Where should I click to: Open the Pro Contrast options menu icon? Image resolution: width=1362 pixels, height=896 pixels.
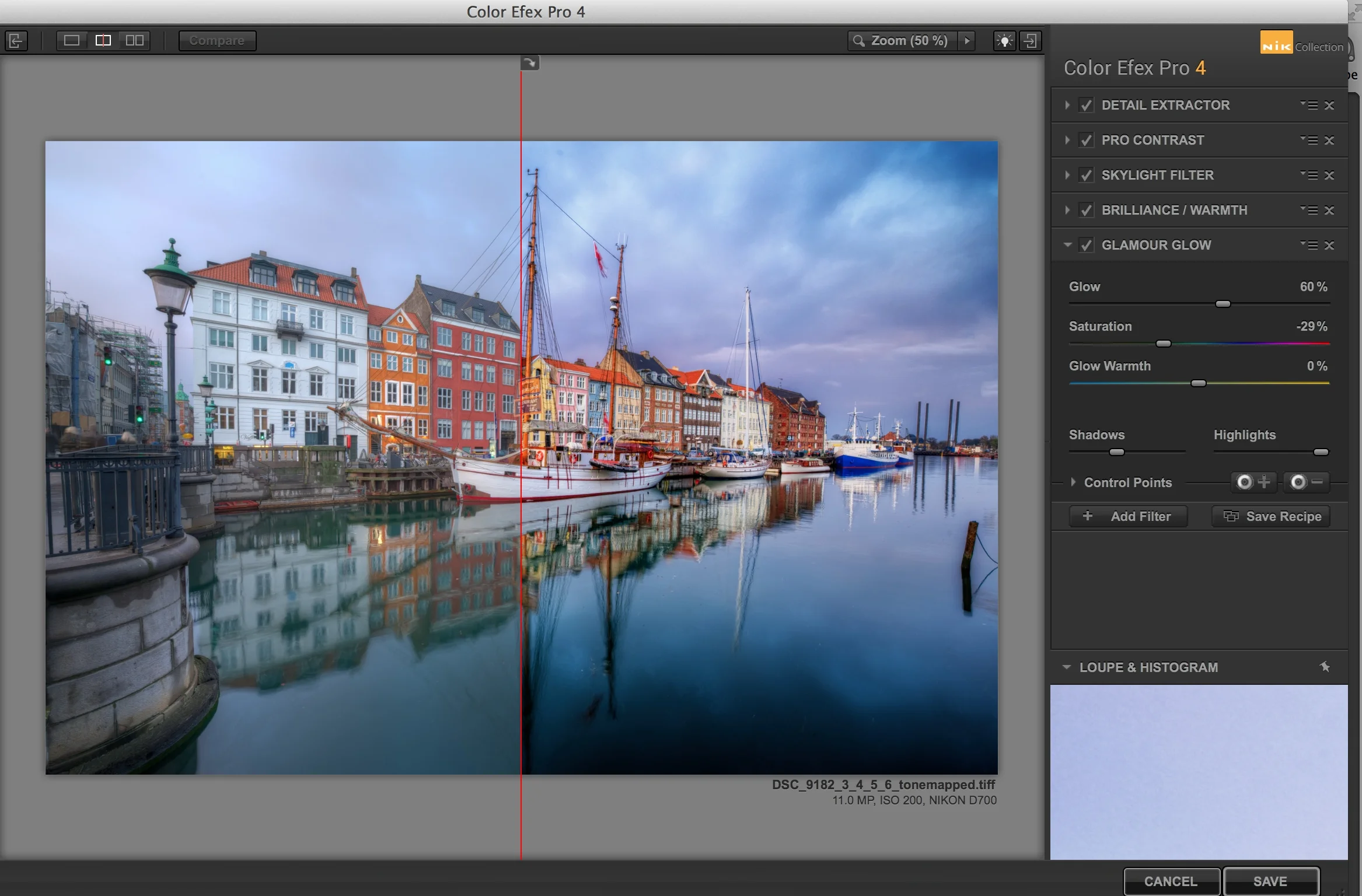(1309, 140)
